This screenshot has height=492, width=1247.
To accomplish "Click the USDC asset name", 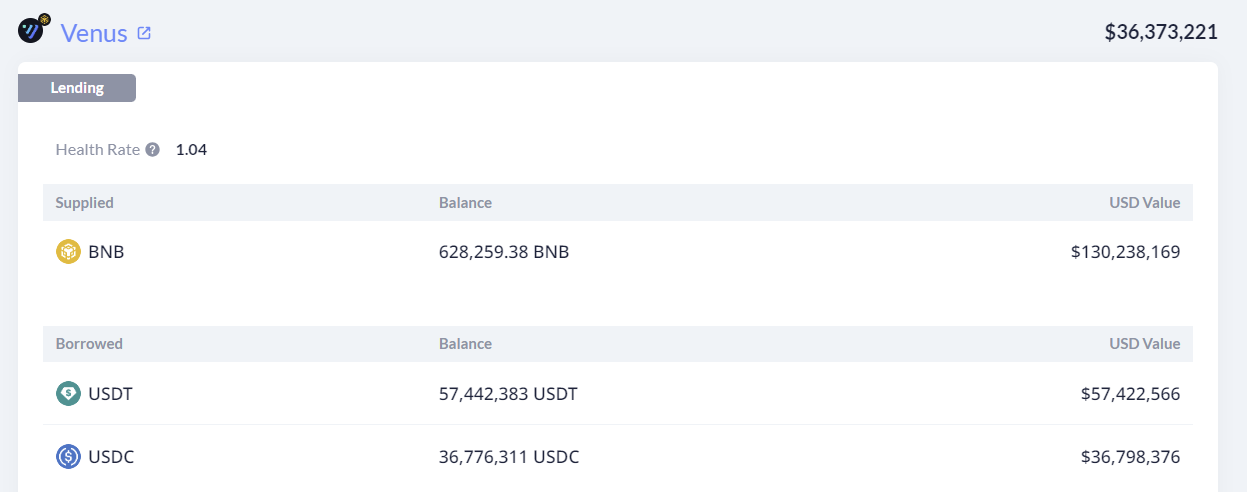I will (x=111, y=457).
